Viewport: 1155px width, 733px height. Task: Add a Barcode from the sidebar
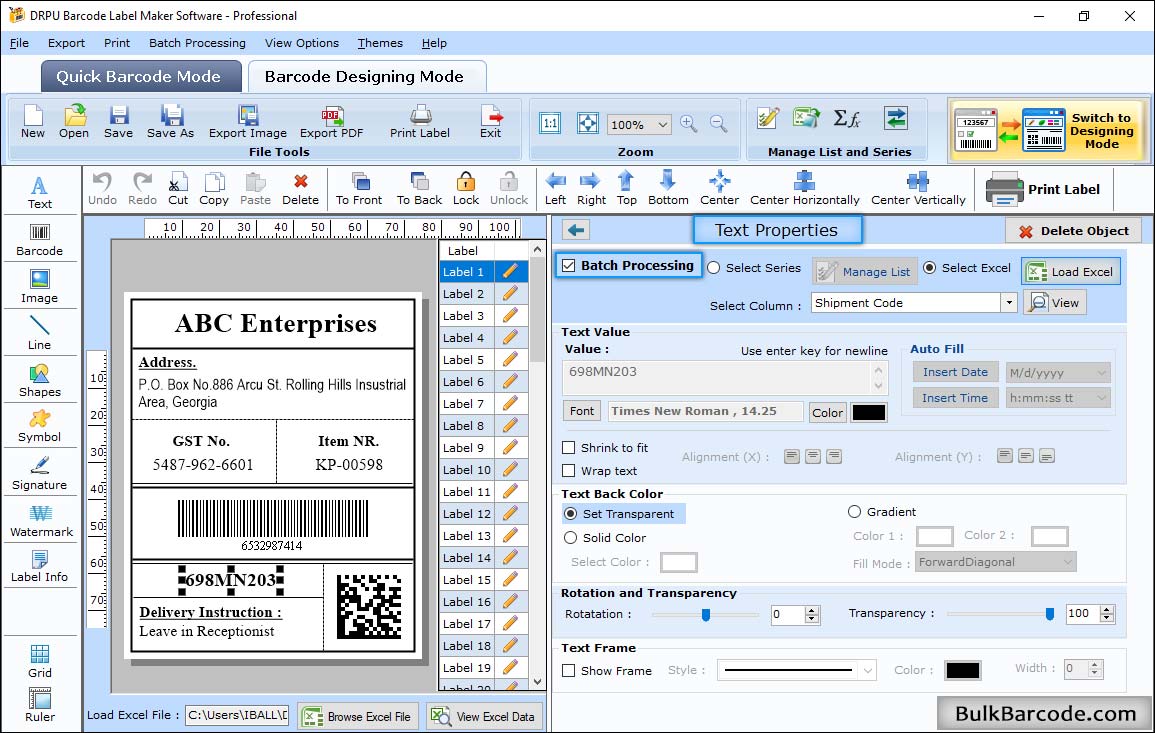click(40, 240)
